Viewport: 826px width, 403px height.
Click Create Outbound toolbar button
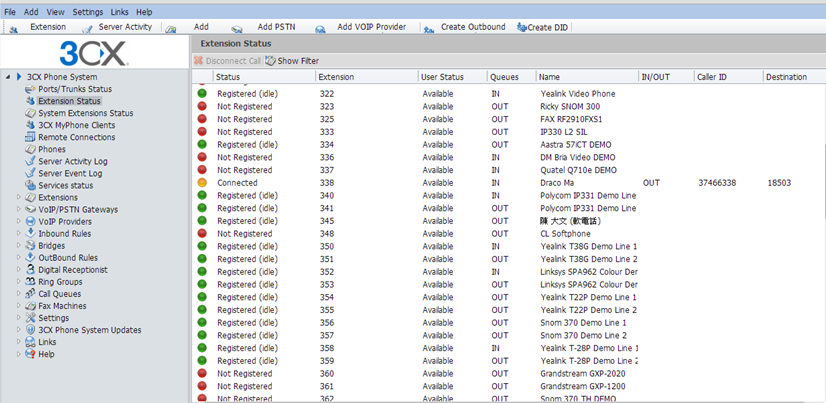pyautogui.click(x=465, y=27)
